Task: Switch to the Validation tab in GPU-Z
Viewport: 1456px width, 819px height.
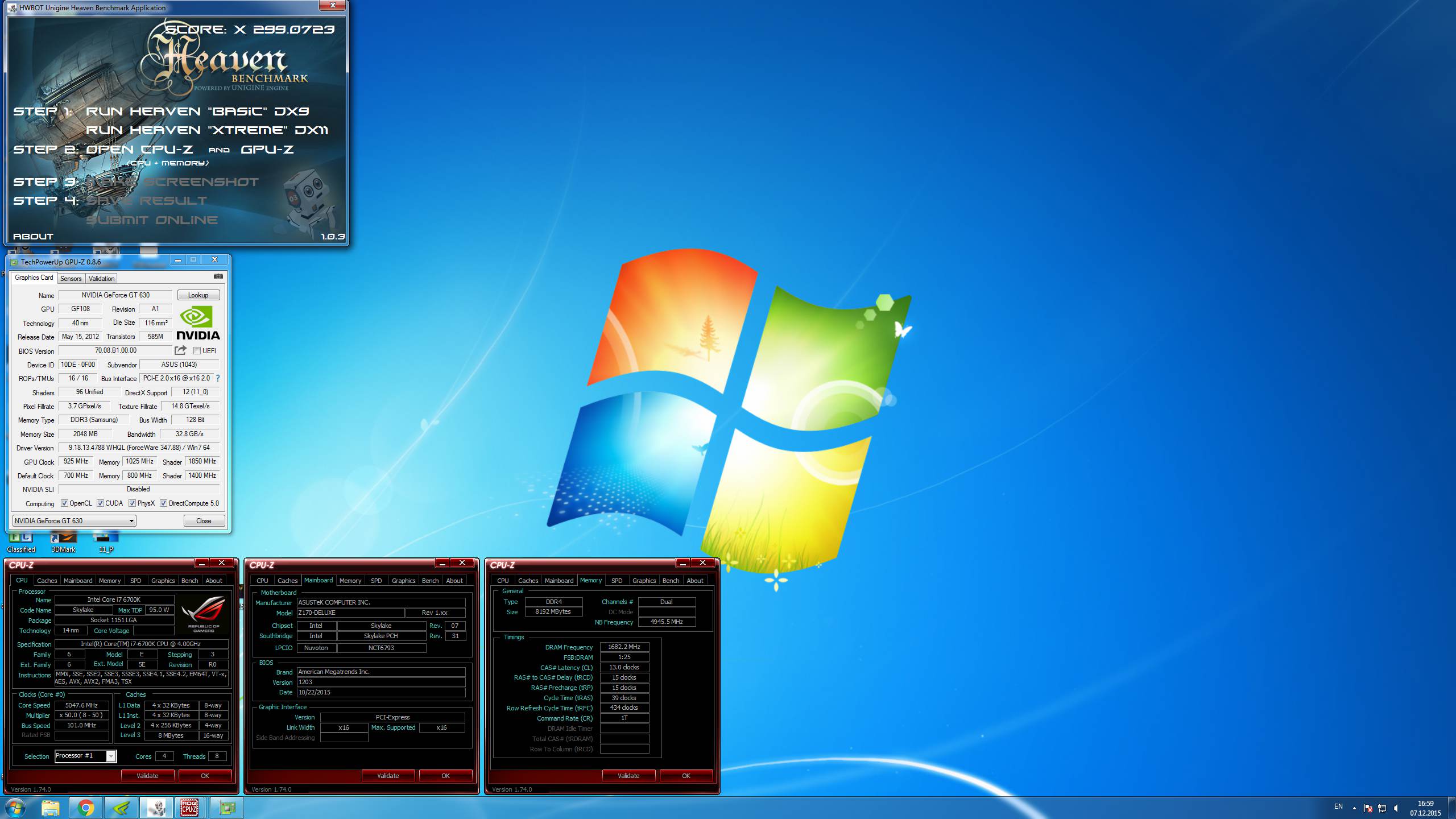Action: click(101, 279)
